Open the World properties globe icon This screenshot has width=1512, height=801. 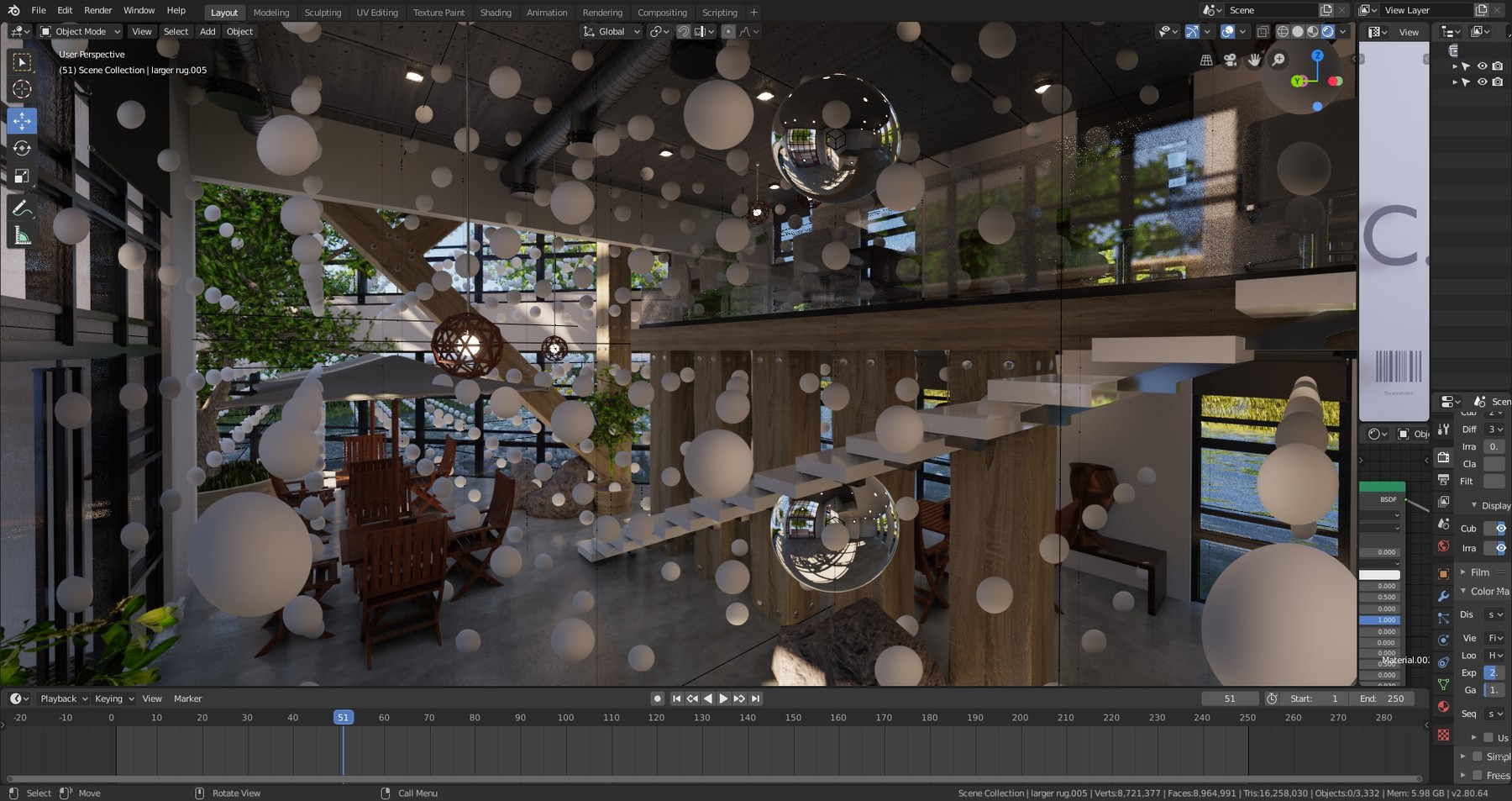(x=1443, y=545)
